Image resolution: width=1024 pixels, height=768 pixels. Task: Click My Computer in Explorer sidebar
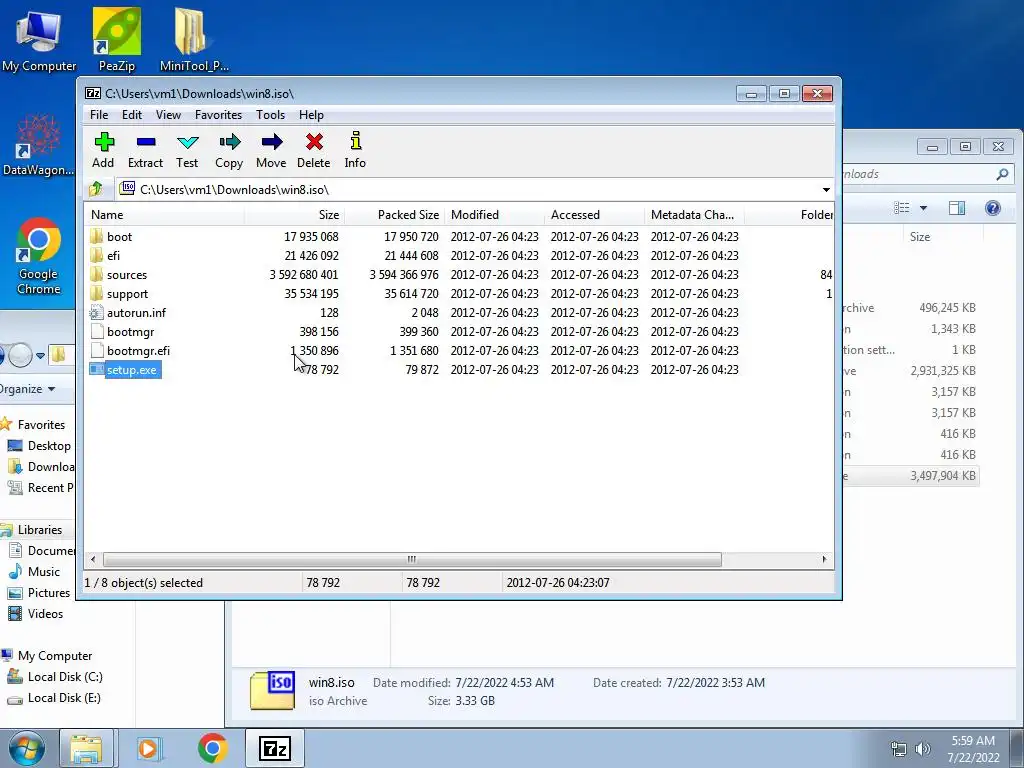(x=47, y=656)
